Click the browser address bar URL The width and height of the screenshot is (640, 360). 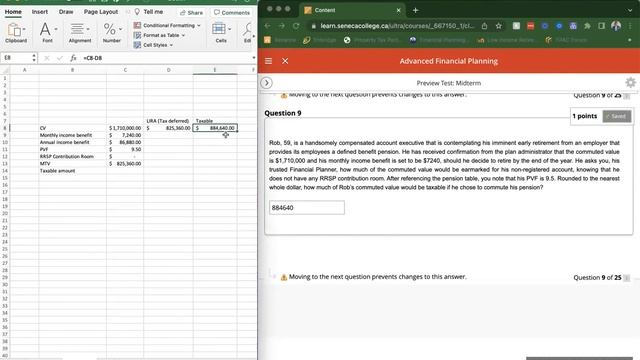pos(397,26)
